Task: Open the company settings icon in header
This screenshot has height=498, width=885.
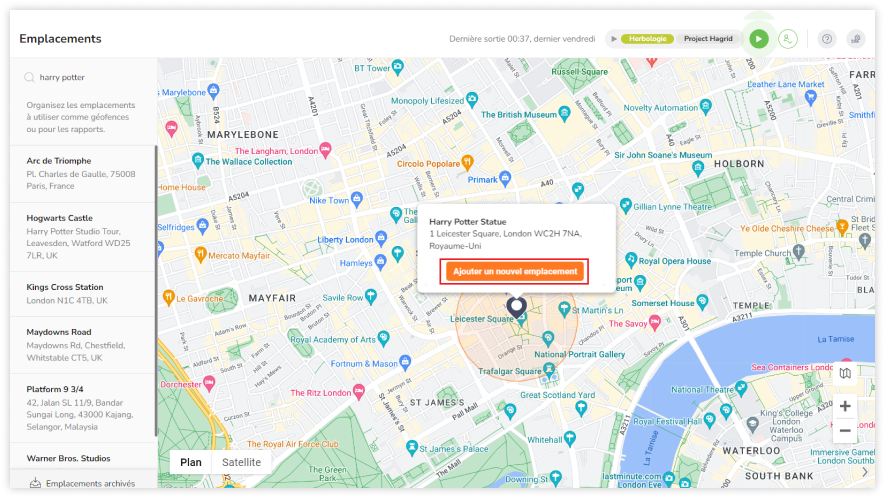Action: point(856,39)
